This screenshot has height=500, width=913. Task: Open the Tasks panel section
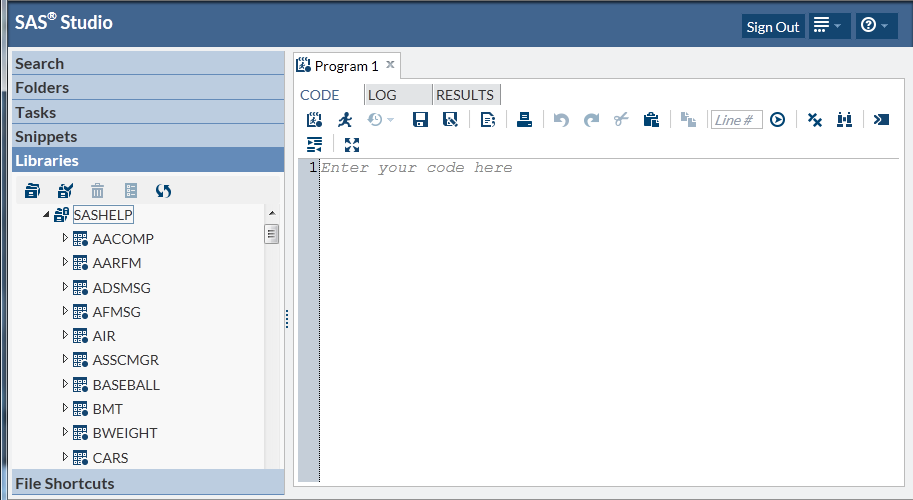tap(148, 112)
